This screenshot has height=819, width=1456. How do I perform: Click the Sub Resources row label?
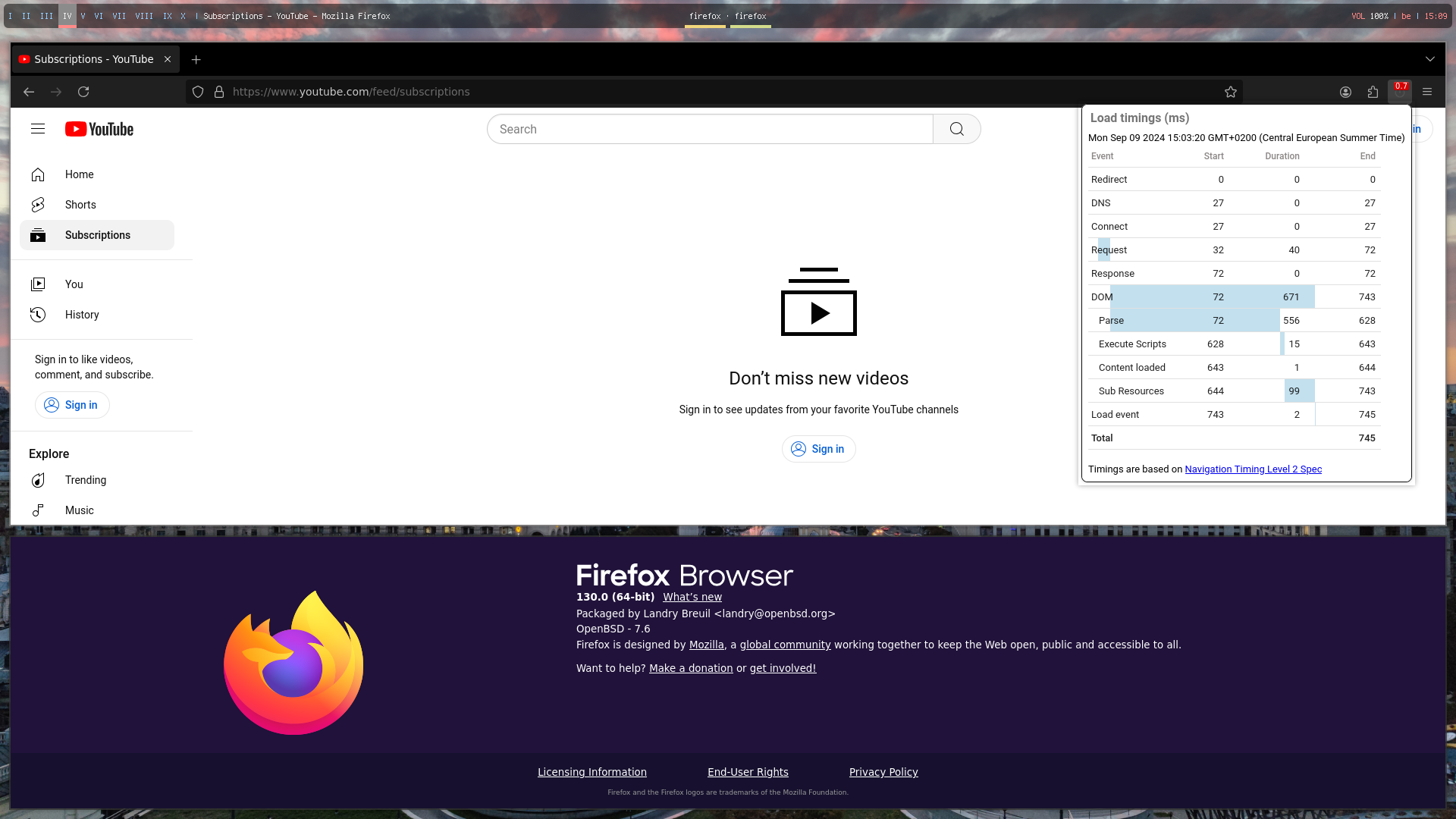1131,391
